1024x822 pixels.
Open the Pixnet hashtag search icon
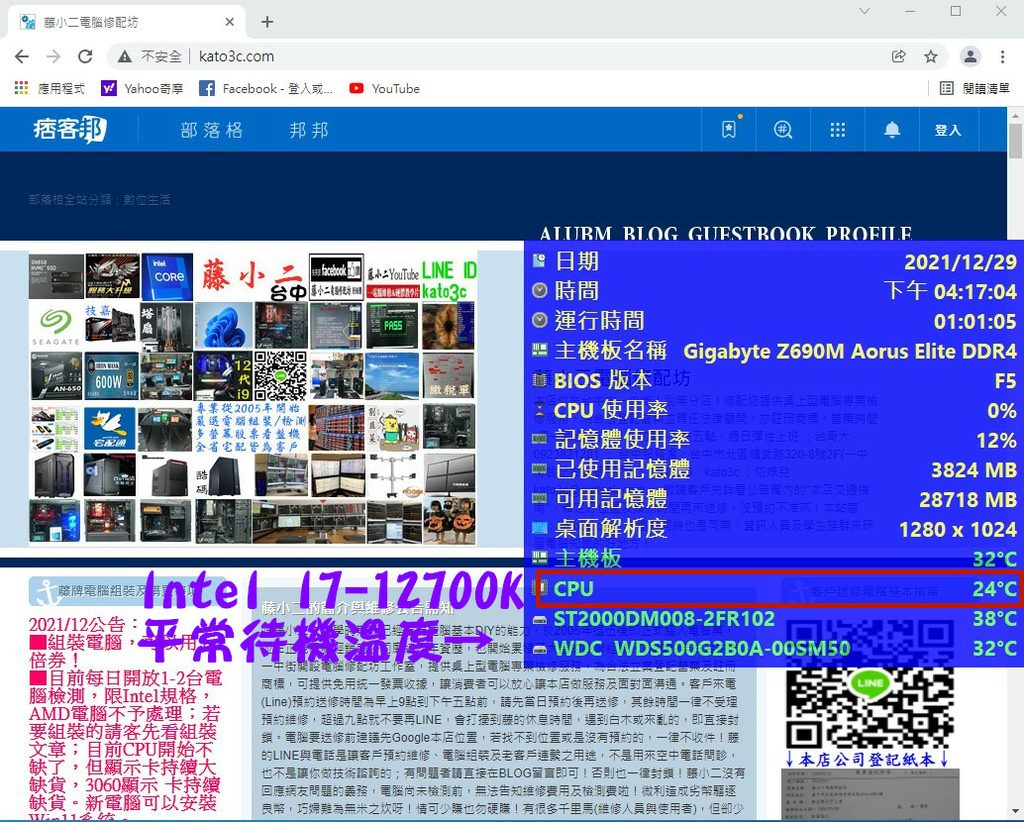tap(783, 129)
